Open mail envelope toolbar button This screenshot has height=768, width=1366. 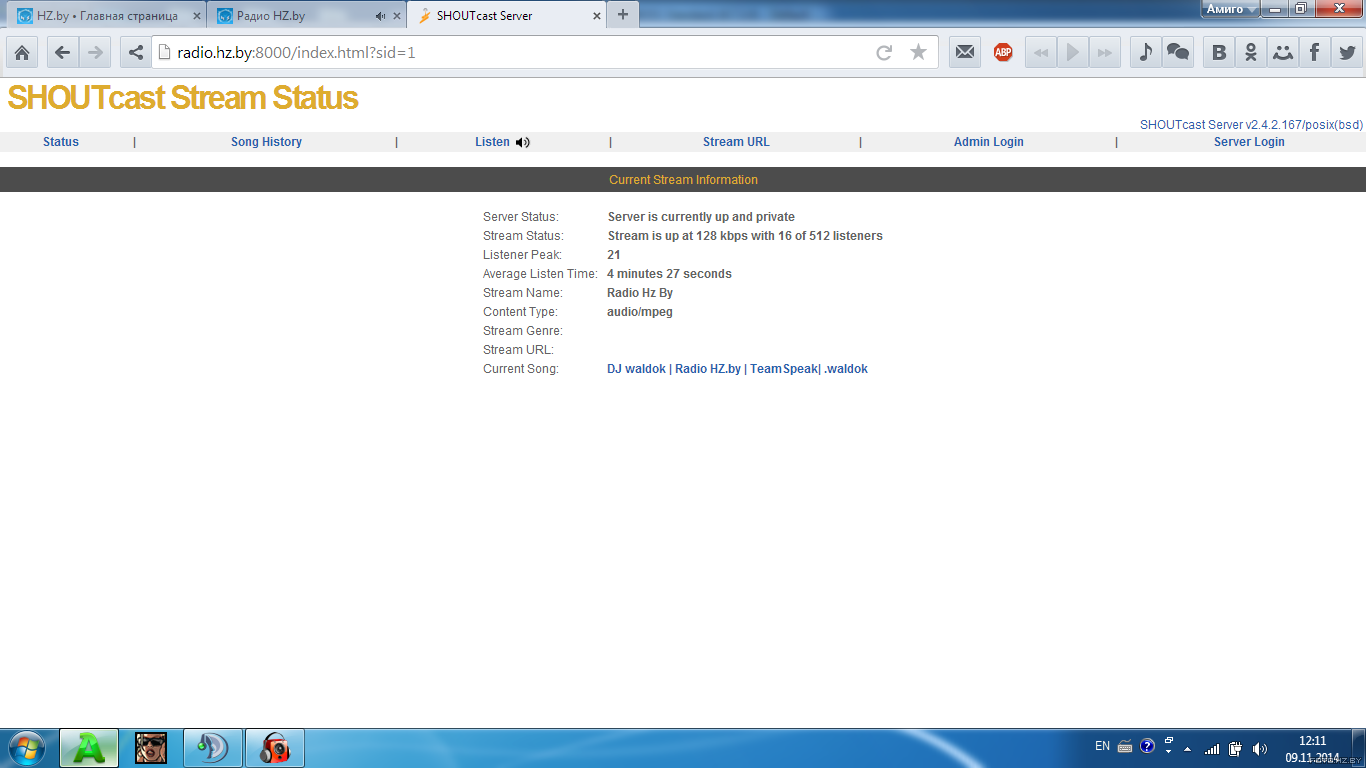pos(965,53)
